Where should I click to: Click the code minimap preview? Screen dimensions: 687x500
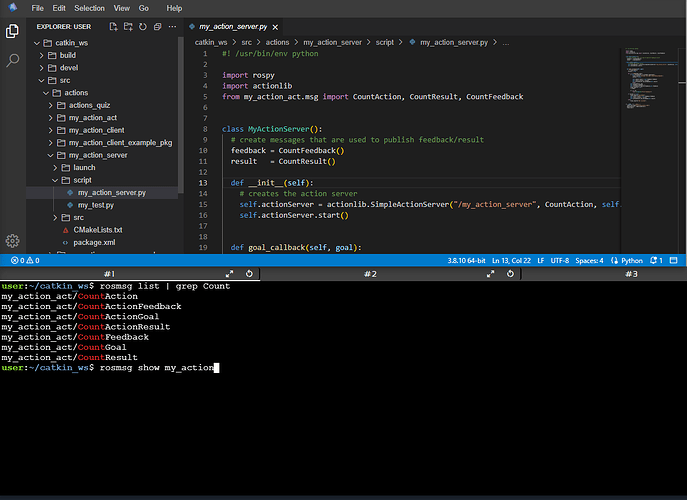pos(650,79)
